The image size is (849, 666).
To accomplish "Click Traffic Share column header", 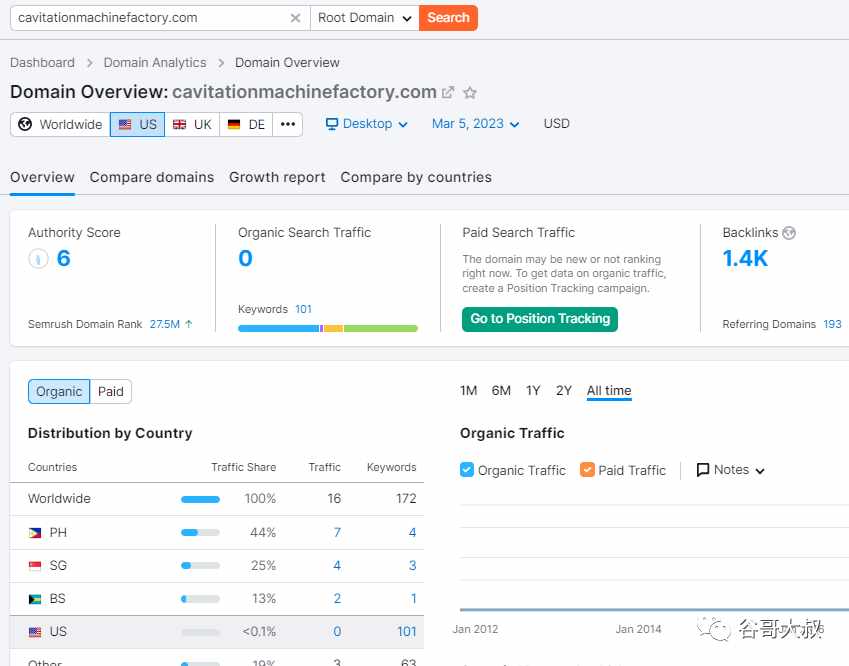I will coord(244,467).
